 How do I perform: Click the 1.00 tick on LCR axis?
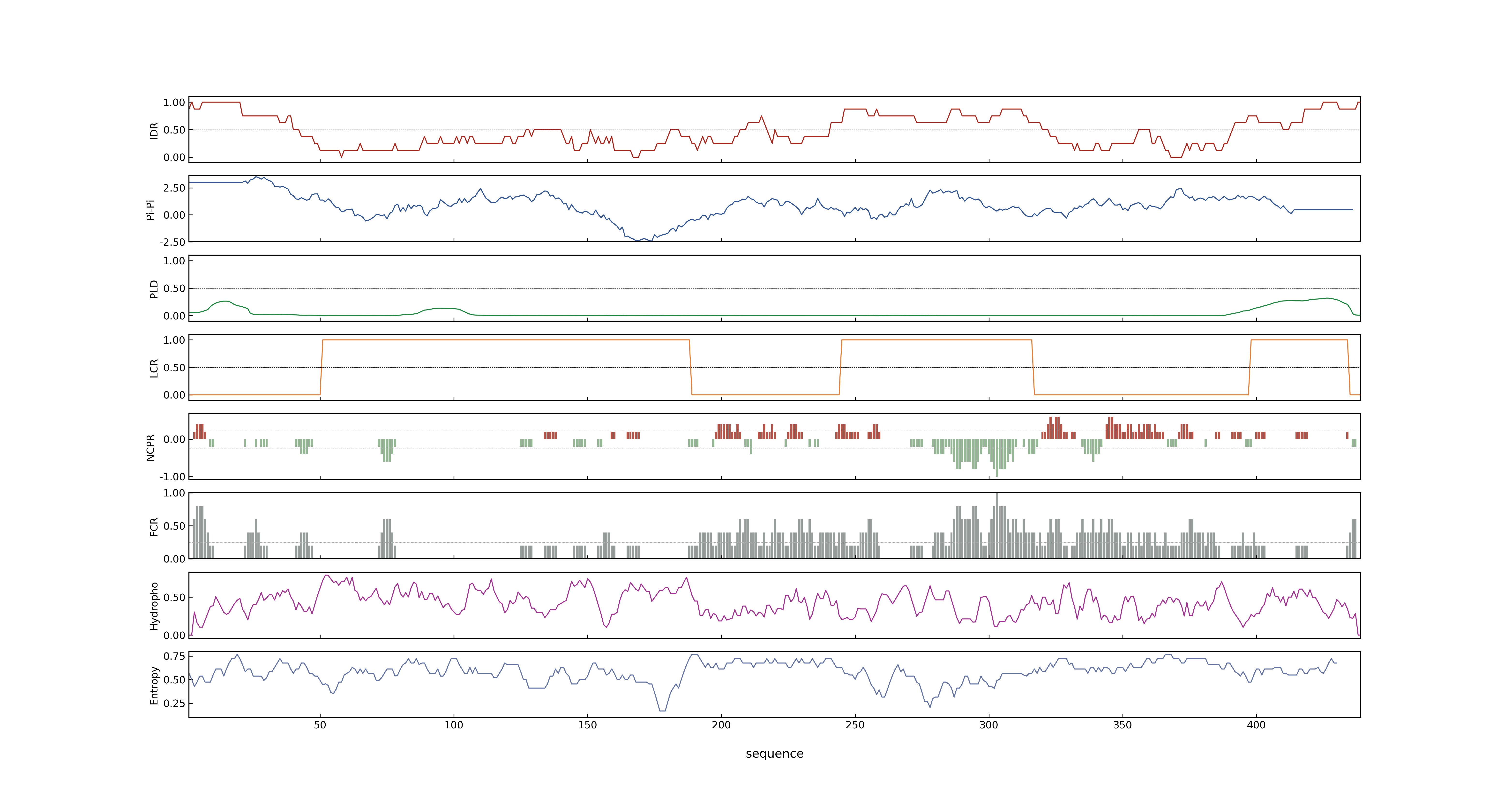[174, 340]
